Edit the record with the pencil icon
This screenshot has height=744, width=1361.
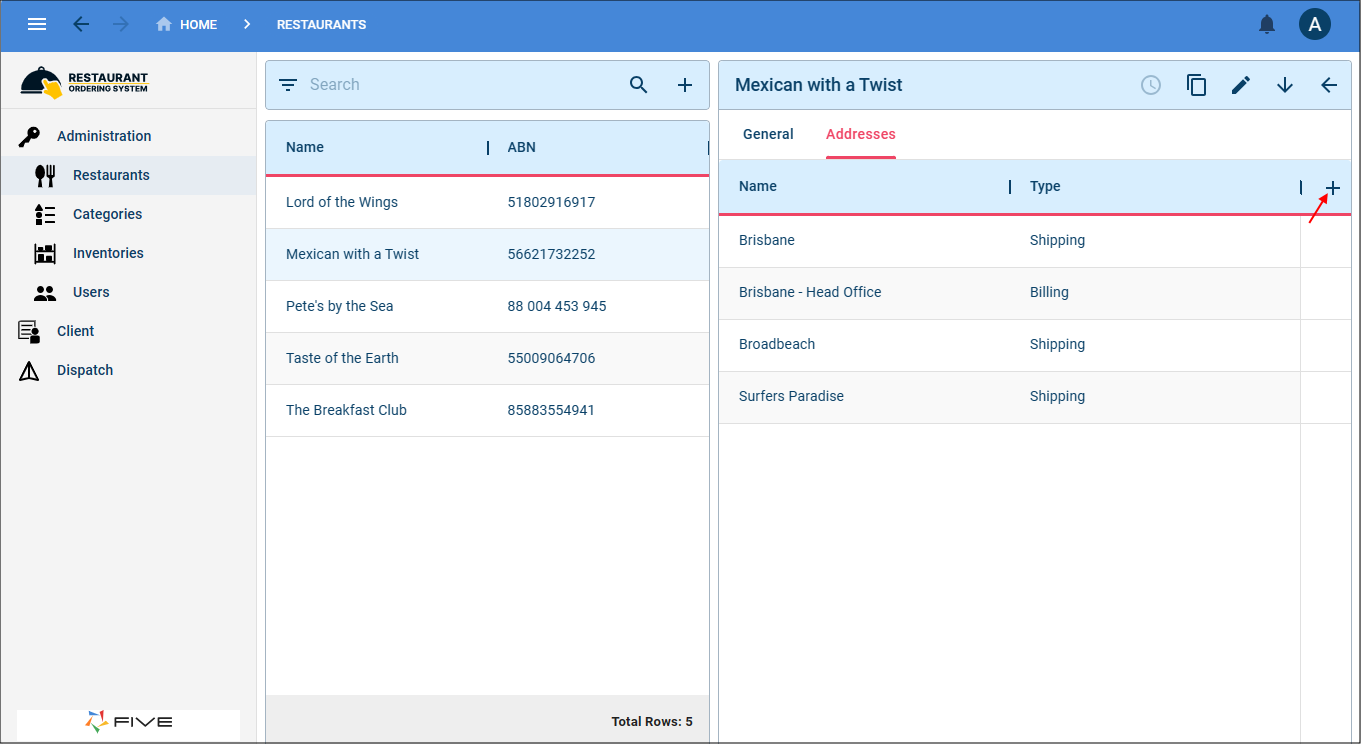click(1241, 85)
